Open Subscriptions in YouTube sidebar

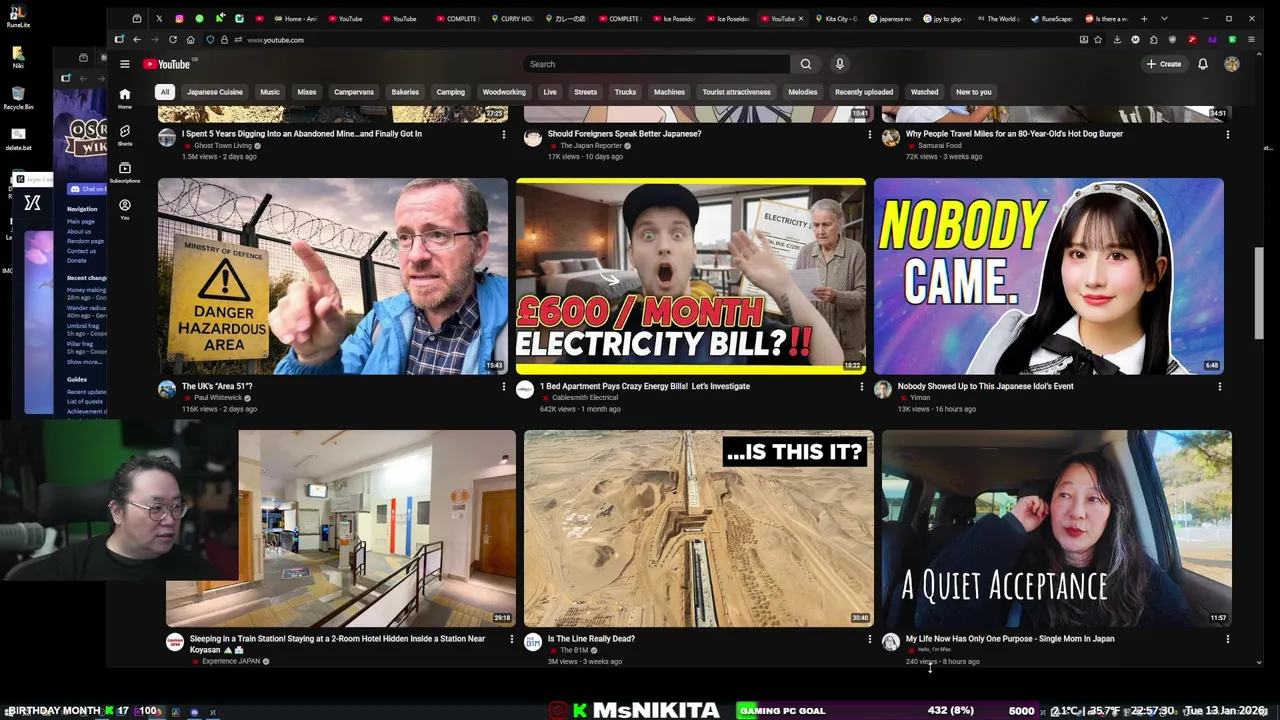125,172
